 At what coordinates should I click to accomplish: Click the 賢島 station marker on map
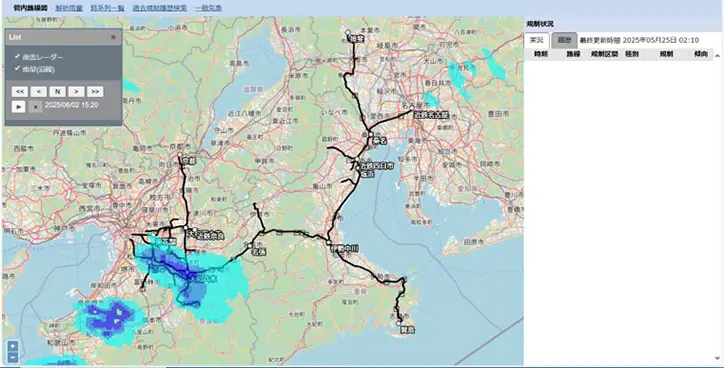(399, 324)
